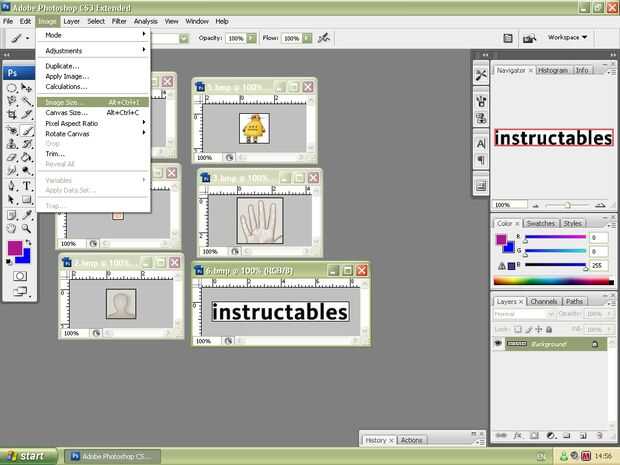The height and width of the screenshot is (465, 620).
Task: Switch to the Swatches tab
Action: coord(541,223)
